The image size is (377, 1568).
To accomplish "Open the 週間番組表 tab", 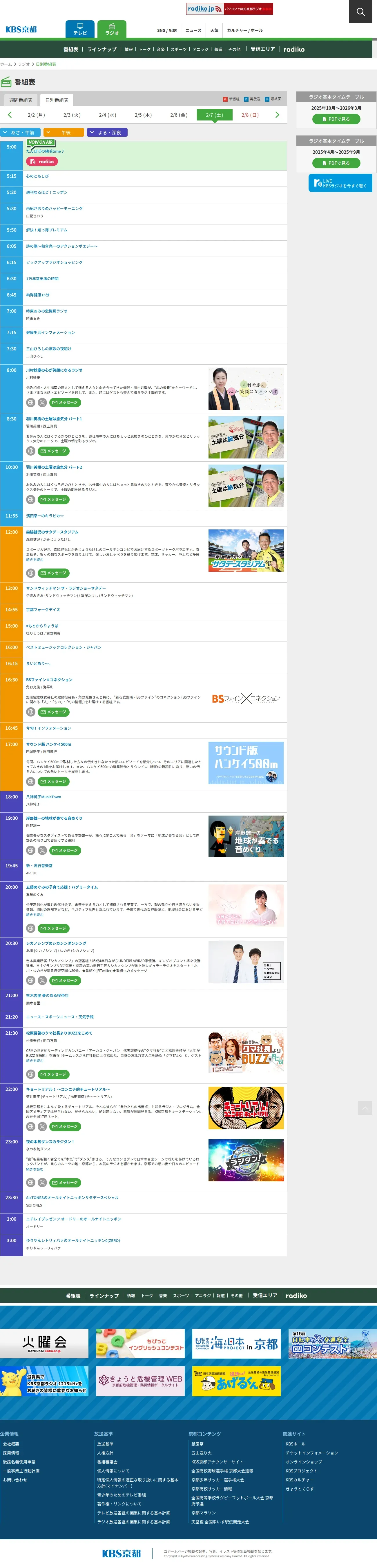I will [21, 100].
